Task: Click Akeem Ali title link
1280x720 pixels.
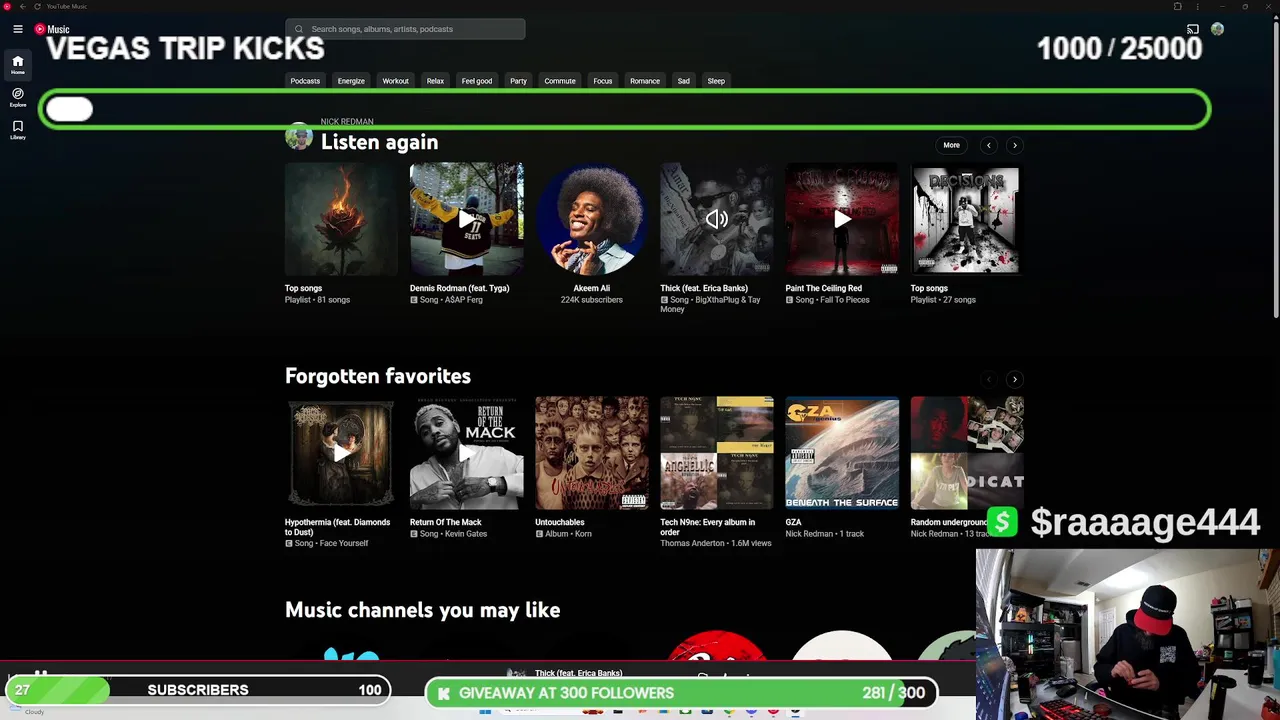Action: pyautogui.click(x=591, y=288)
